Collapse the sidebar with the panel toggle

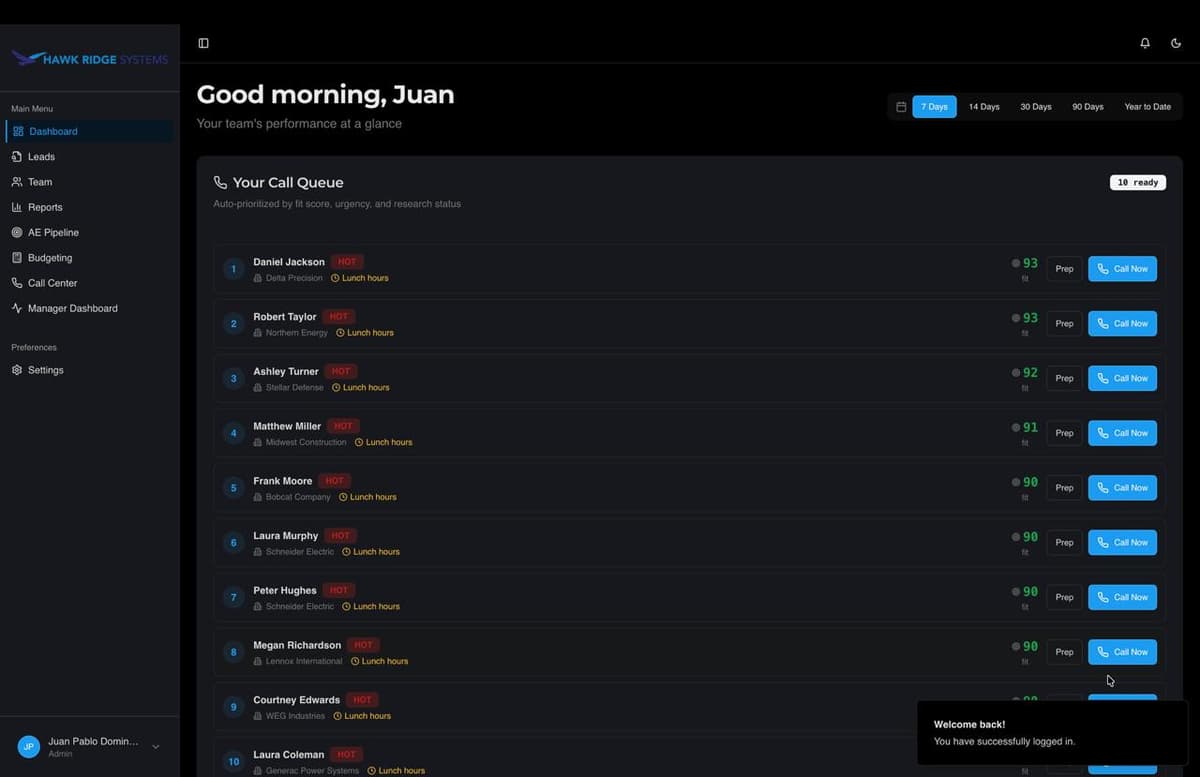pos(203,43)
